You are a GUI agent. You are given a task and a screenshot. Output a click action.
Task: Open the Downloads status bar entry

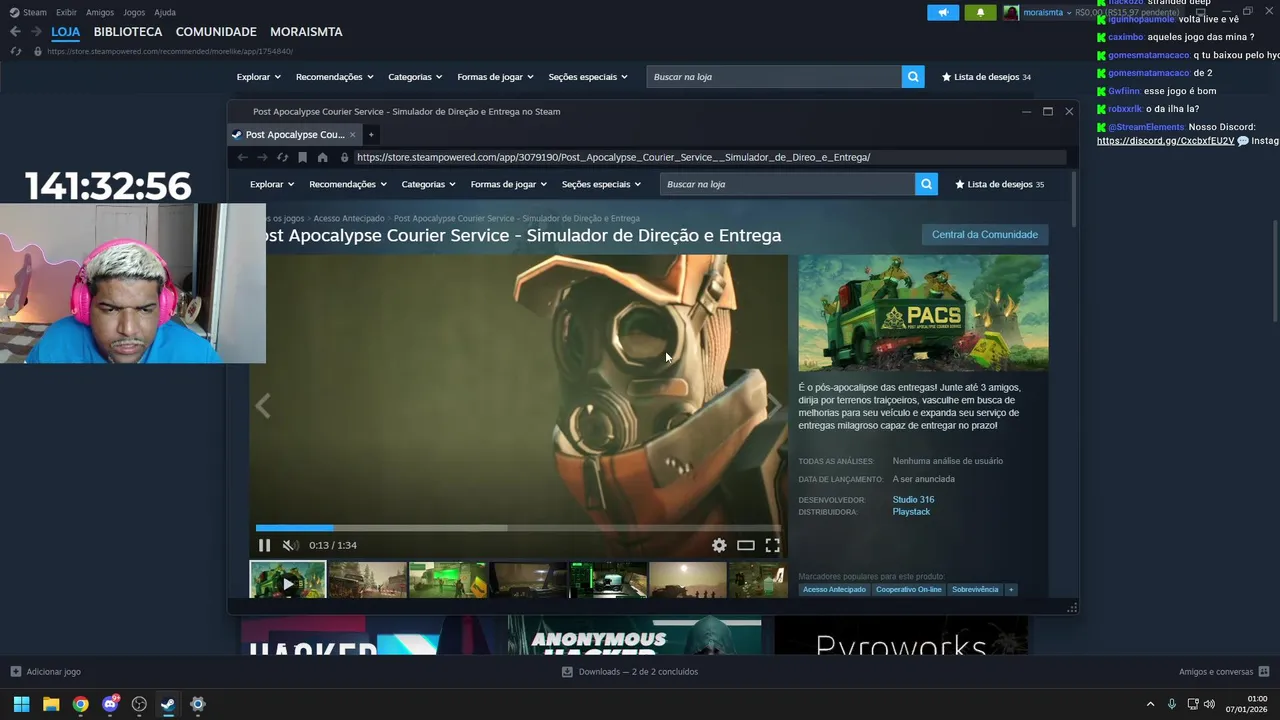coord(631,672)
